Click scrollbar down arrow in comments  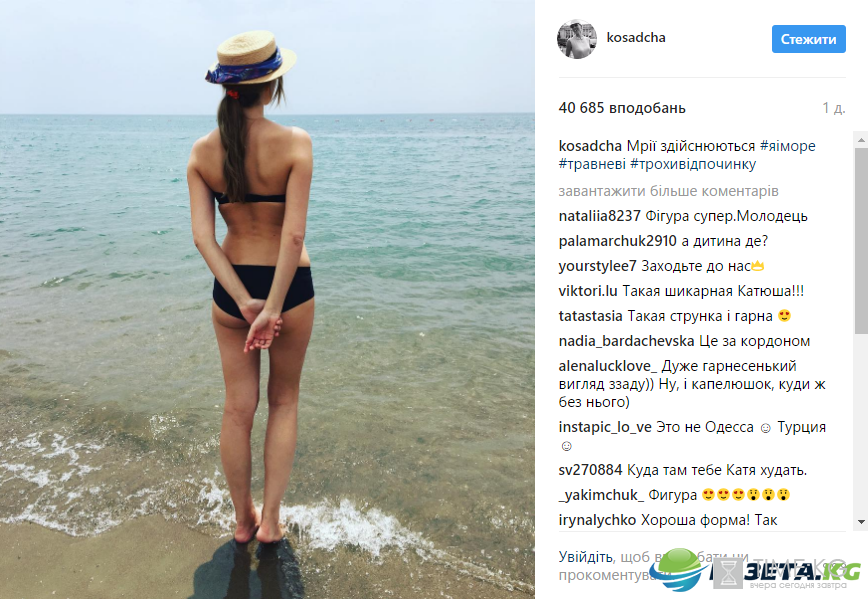(x=861, y=522)
